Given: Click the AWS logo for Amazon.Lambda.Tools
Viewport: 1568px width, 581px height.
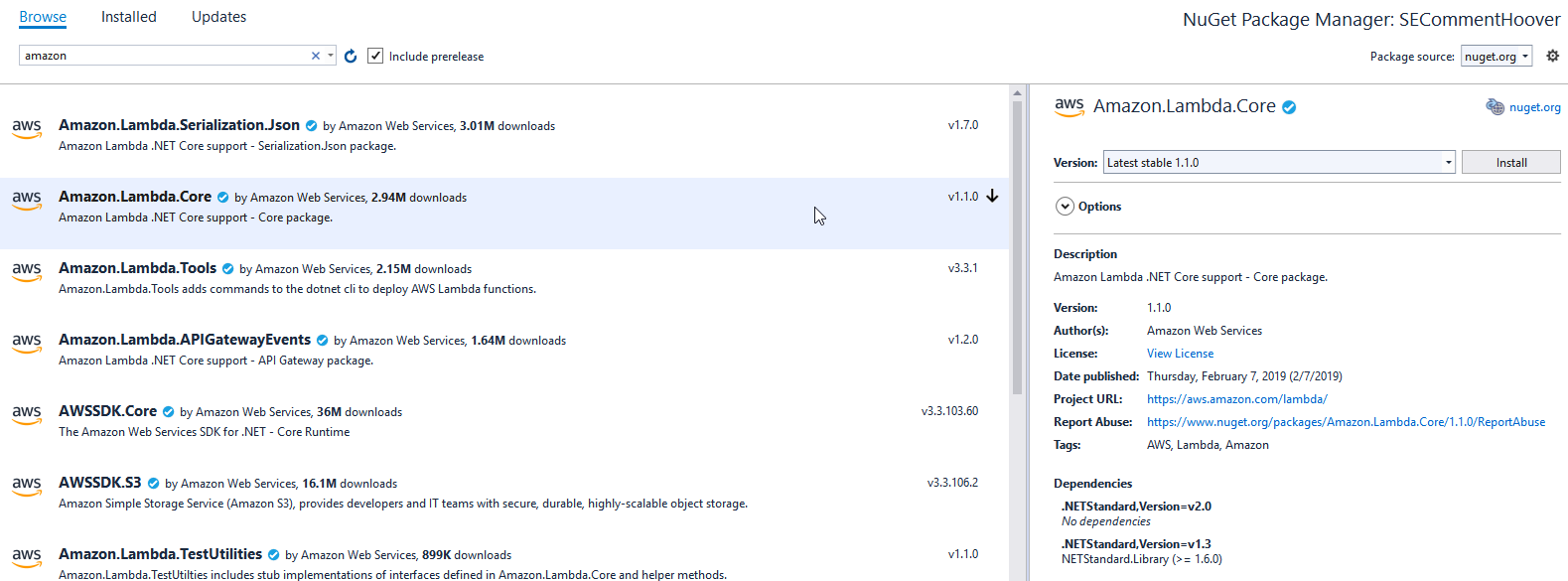Looking at the screenshot, I should (x=27, y=271).
